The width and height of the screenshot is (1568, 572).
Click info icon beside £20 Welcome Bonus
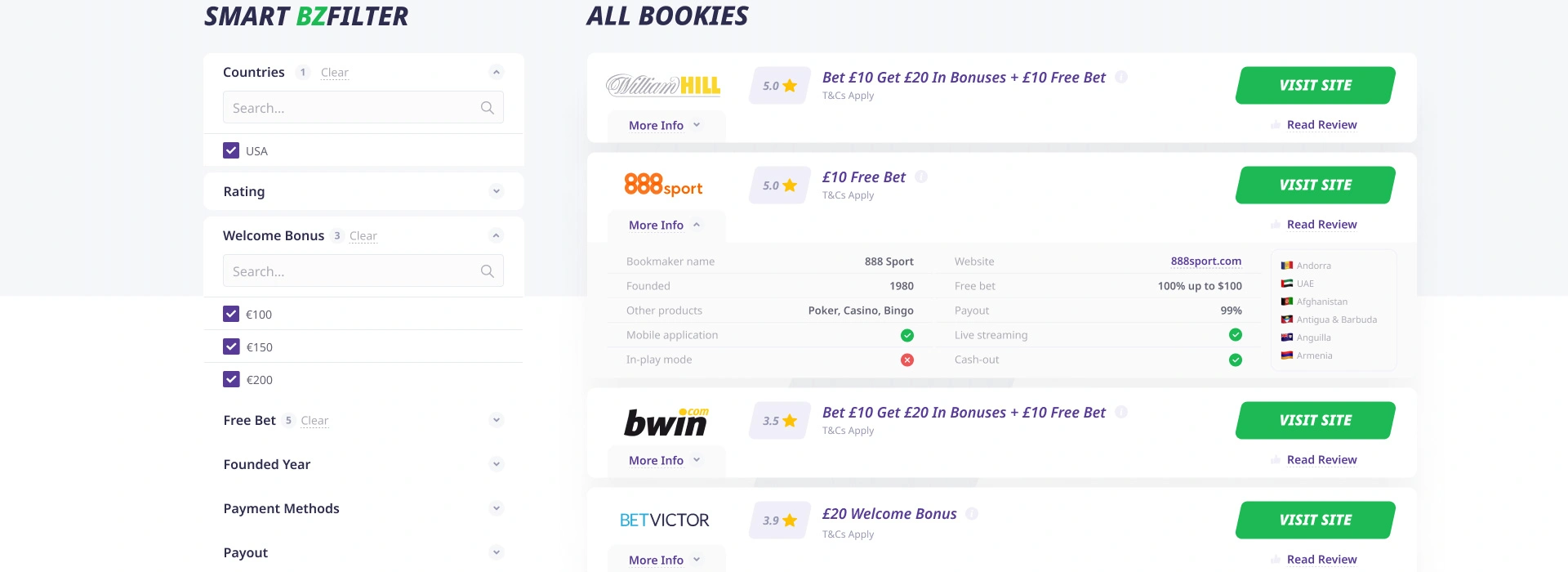[x=972, y=513]
